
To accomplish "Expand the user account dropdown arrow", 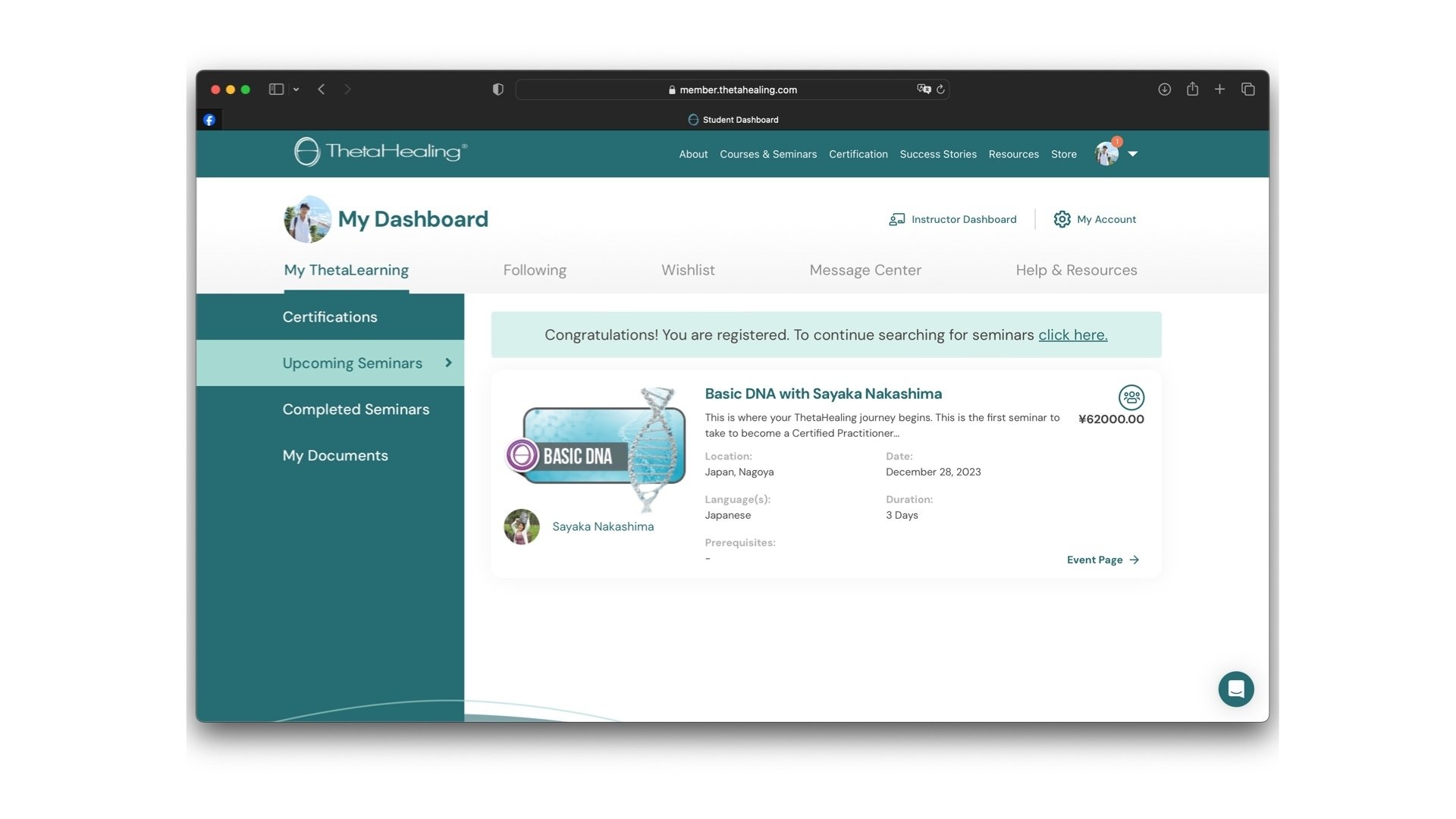I will click(x=1132, y=154).
